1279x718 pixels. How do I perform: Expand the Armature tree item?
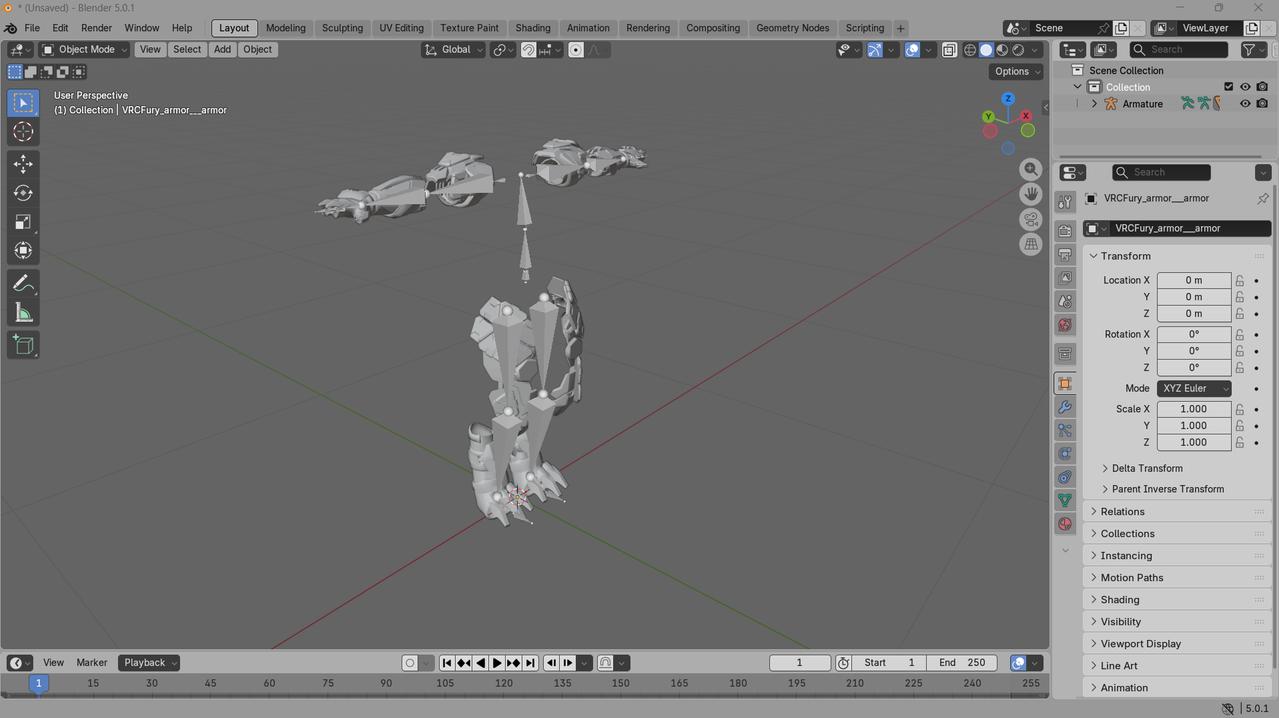[x=1094, y=104]
